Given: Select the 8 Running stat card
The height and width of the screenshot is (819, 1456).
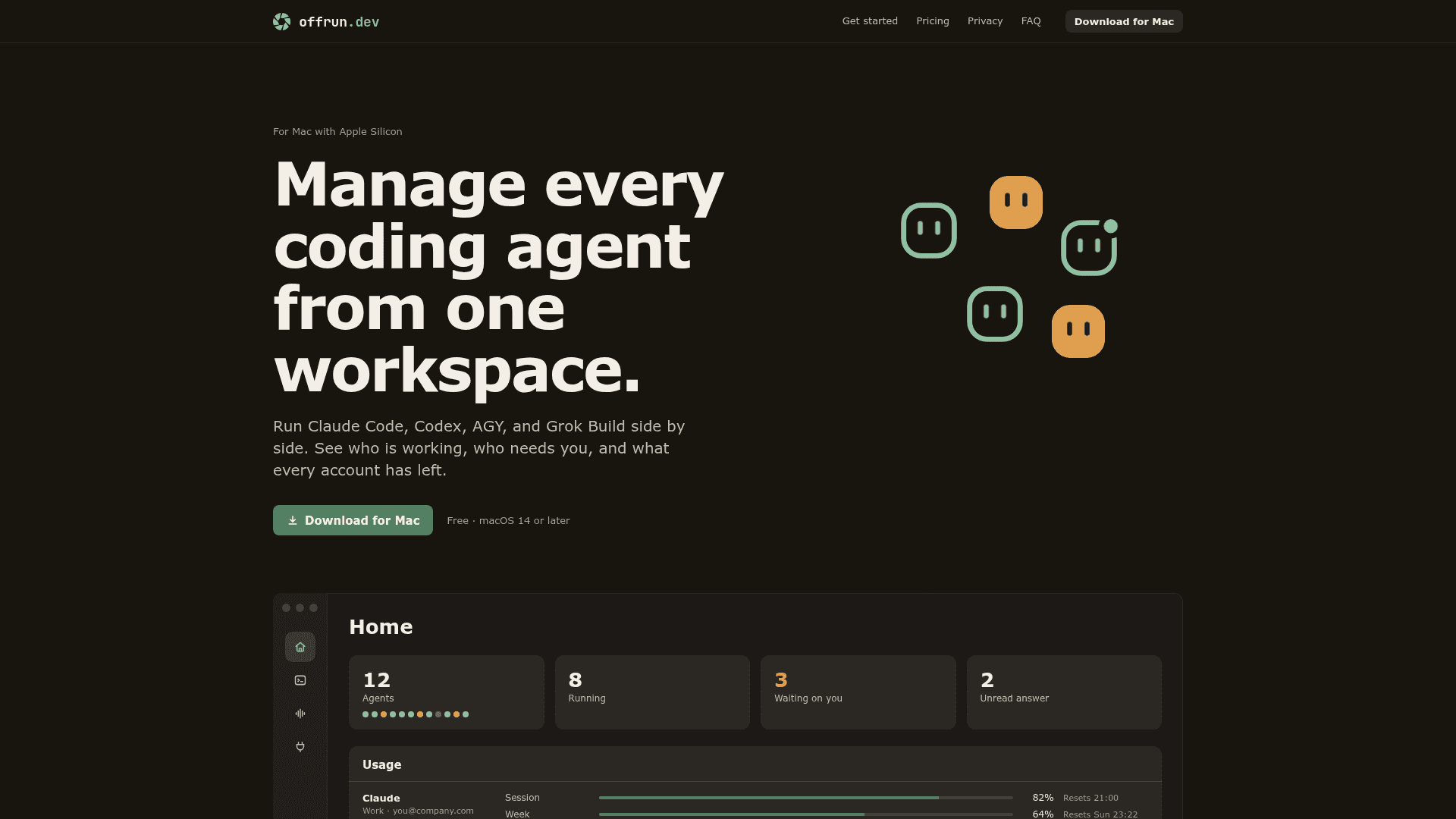Looking at the screenshot, I should (x=652, y=692).
